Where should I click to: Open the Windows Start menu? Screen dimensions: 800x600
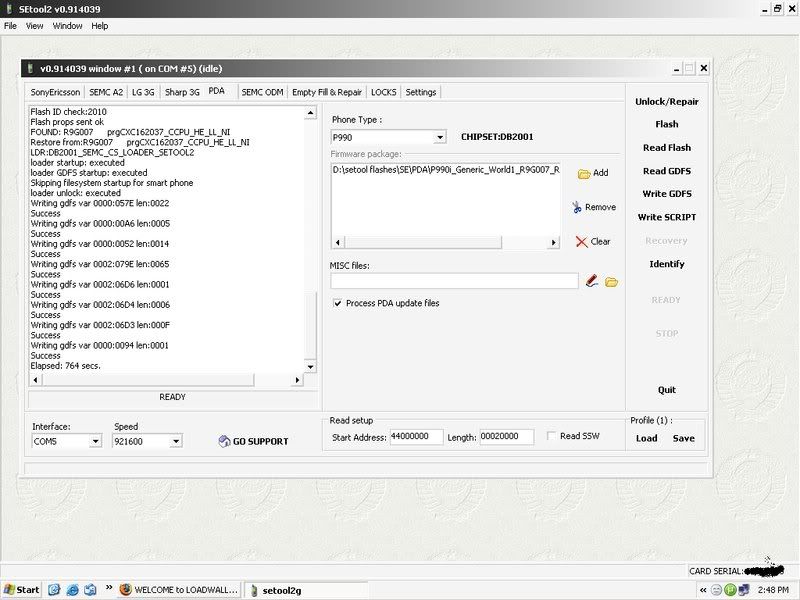[21, 590]
